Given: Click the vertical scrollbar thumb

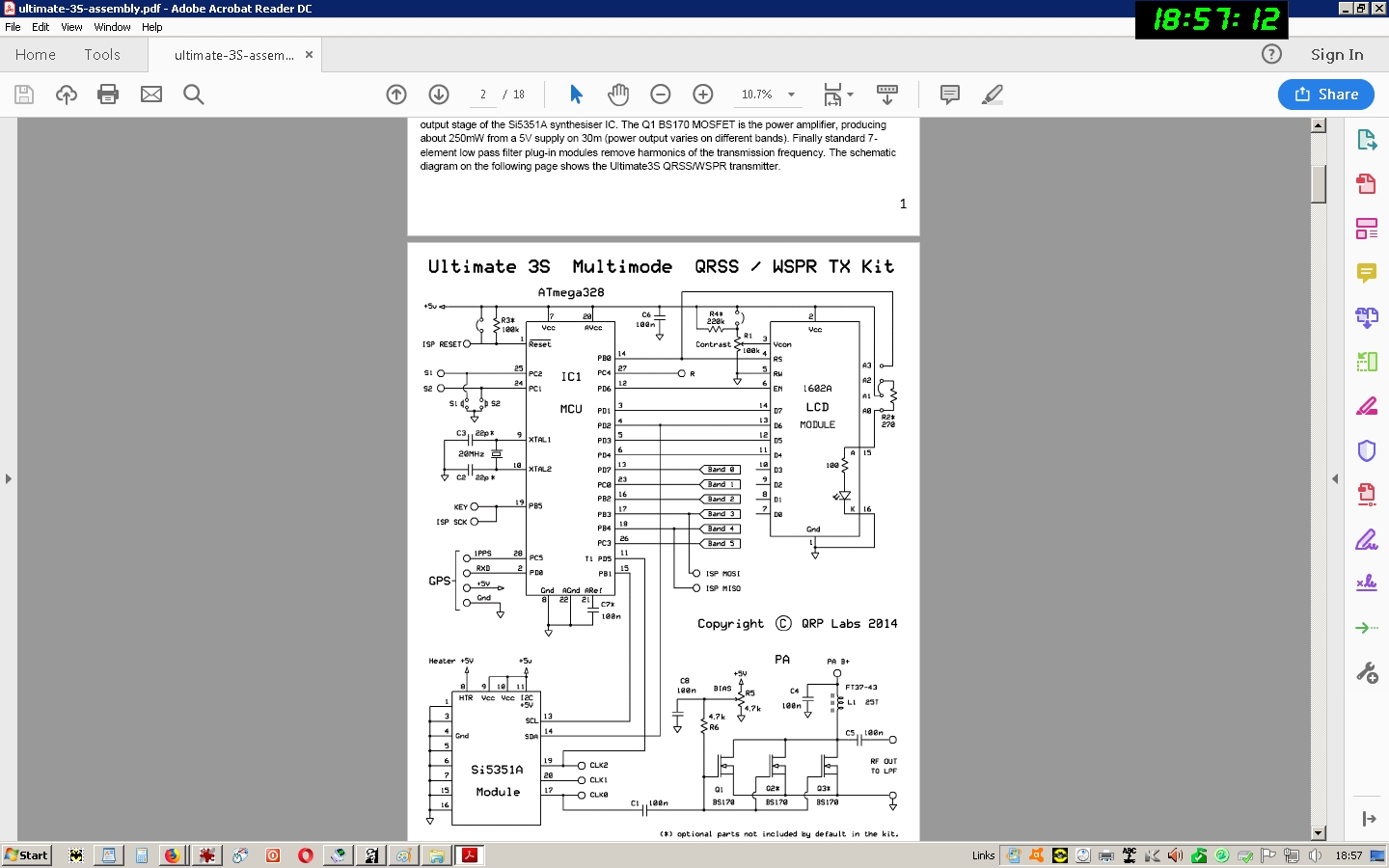Looking at the screenshot, I should point(1319,184).
